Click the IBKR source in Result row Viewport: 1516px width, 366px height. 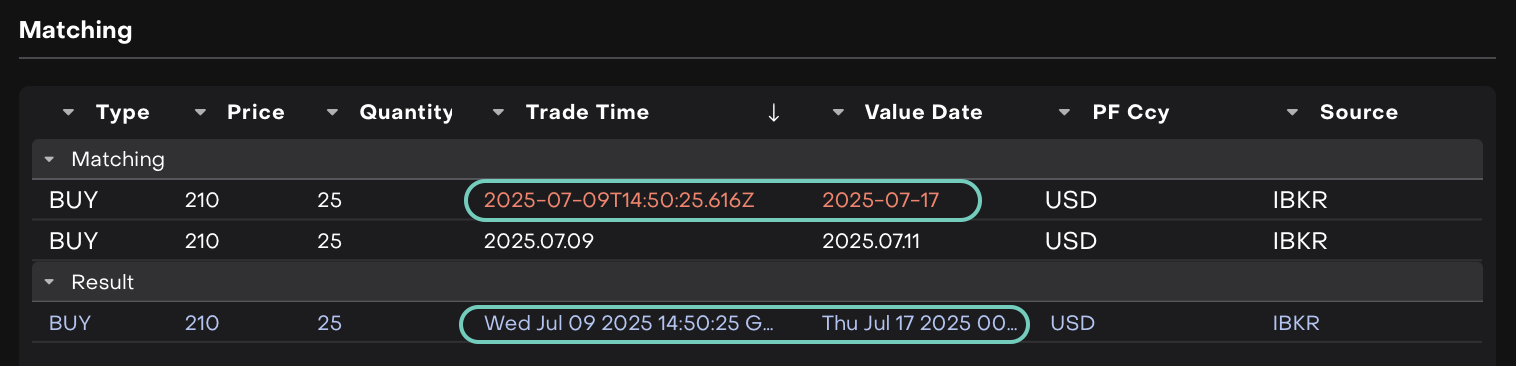point(1296,323)
